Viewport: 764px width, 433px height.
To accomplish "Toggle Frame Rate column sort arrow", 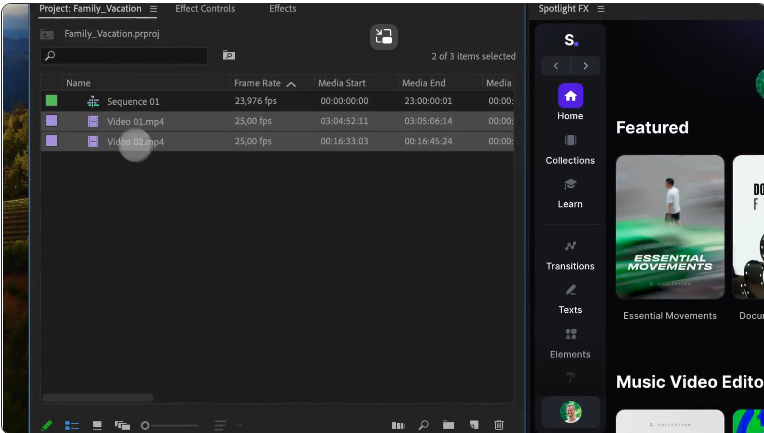I will click(291, 84).
